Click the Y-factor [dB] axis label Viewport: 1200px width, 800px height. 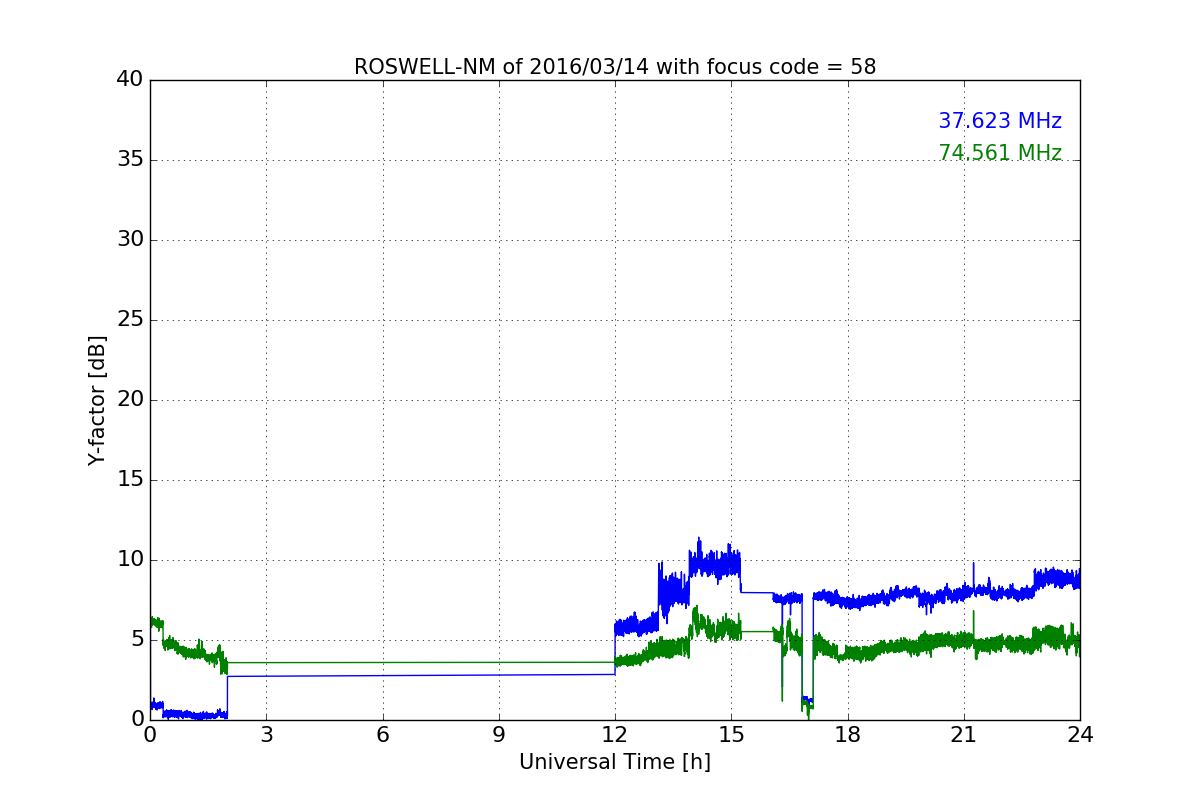[97, 400]
